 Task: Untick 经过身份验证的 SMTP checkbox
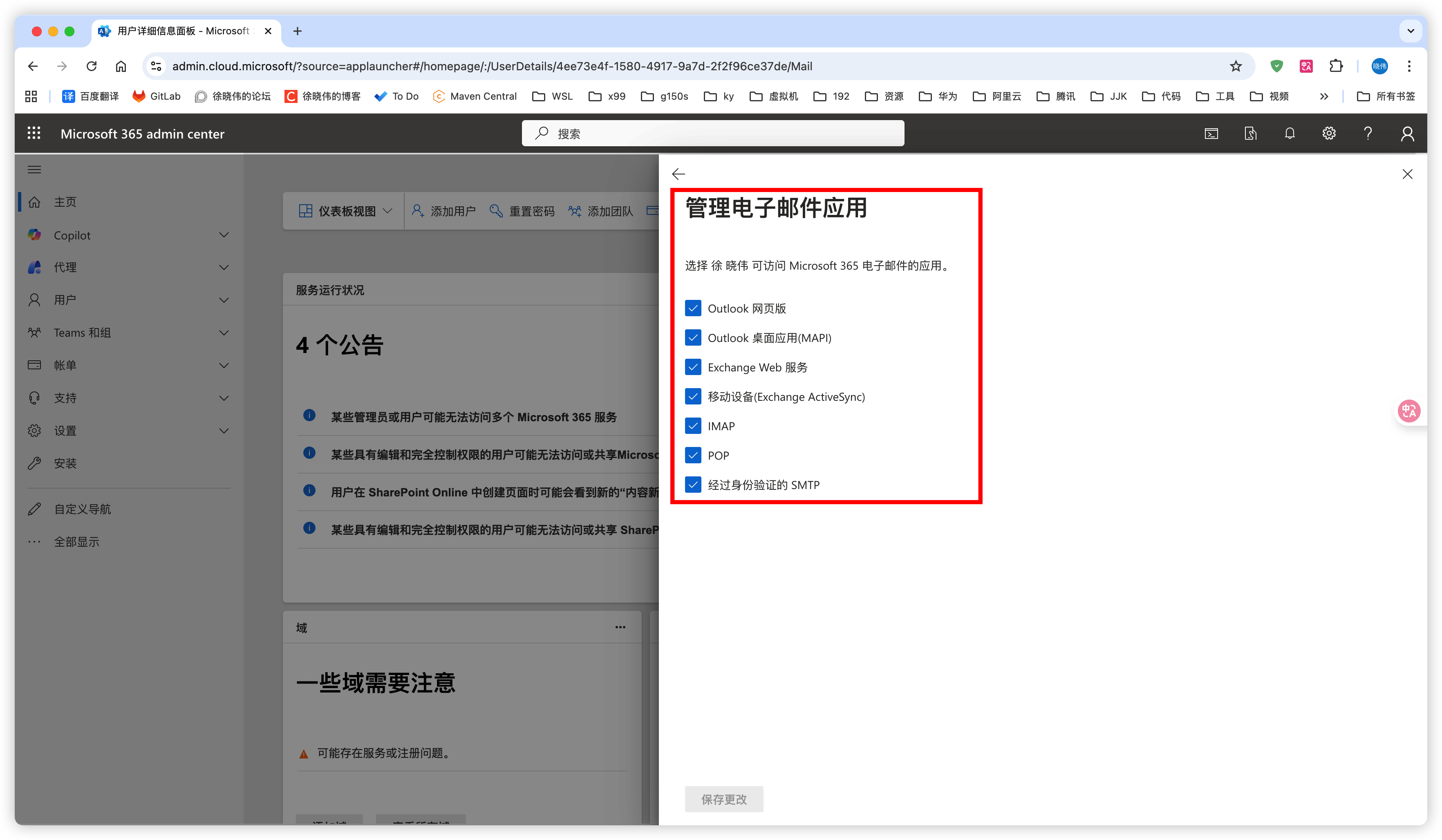693,485
